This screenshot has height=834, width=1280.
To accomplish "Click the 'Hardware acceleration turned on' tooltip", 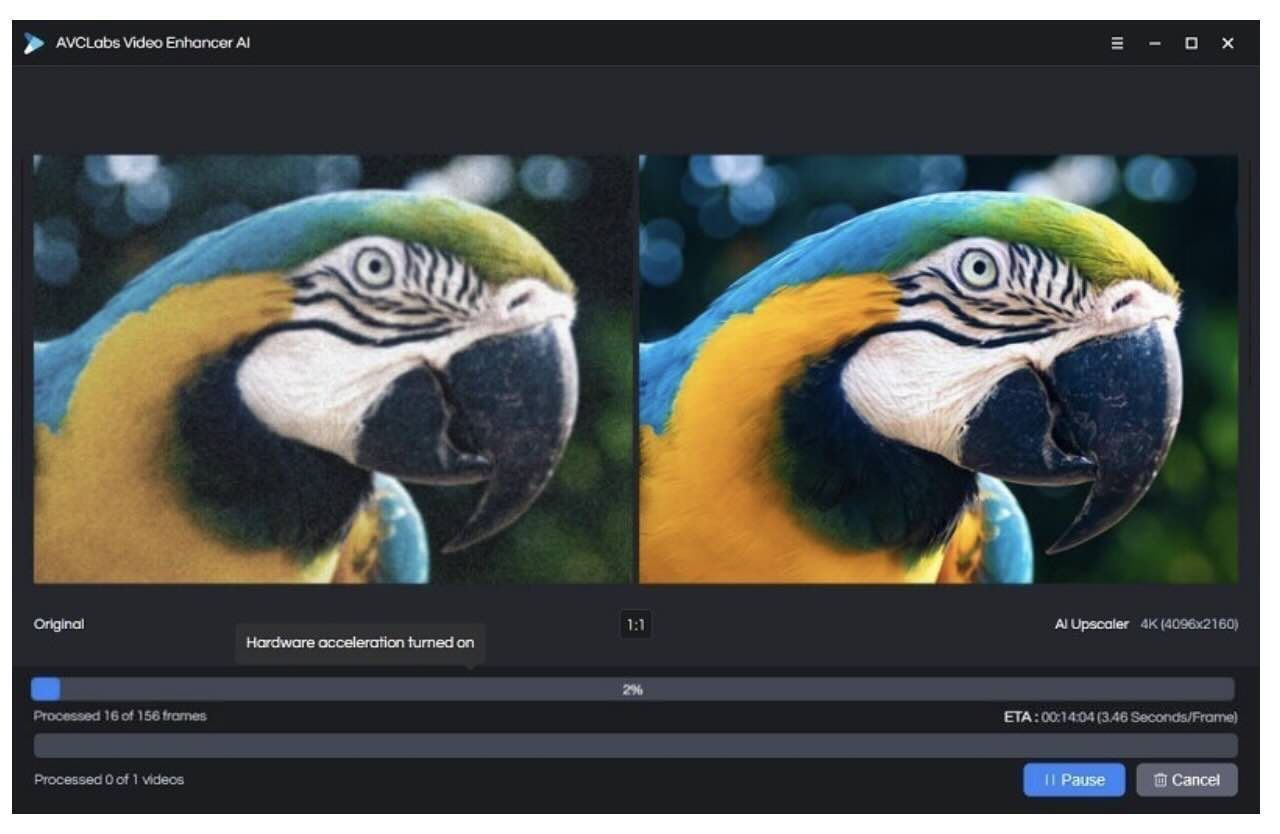I will (x=360, y=643).
